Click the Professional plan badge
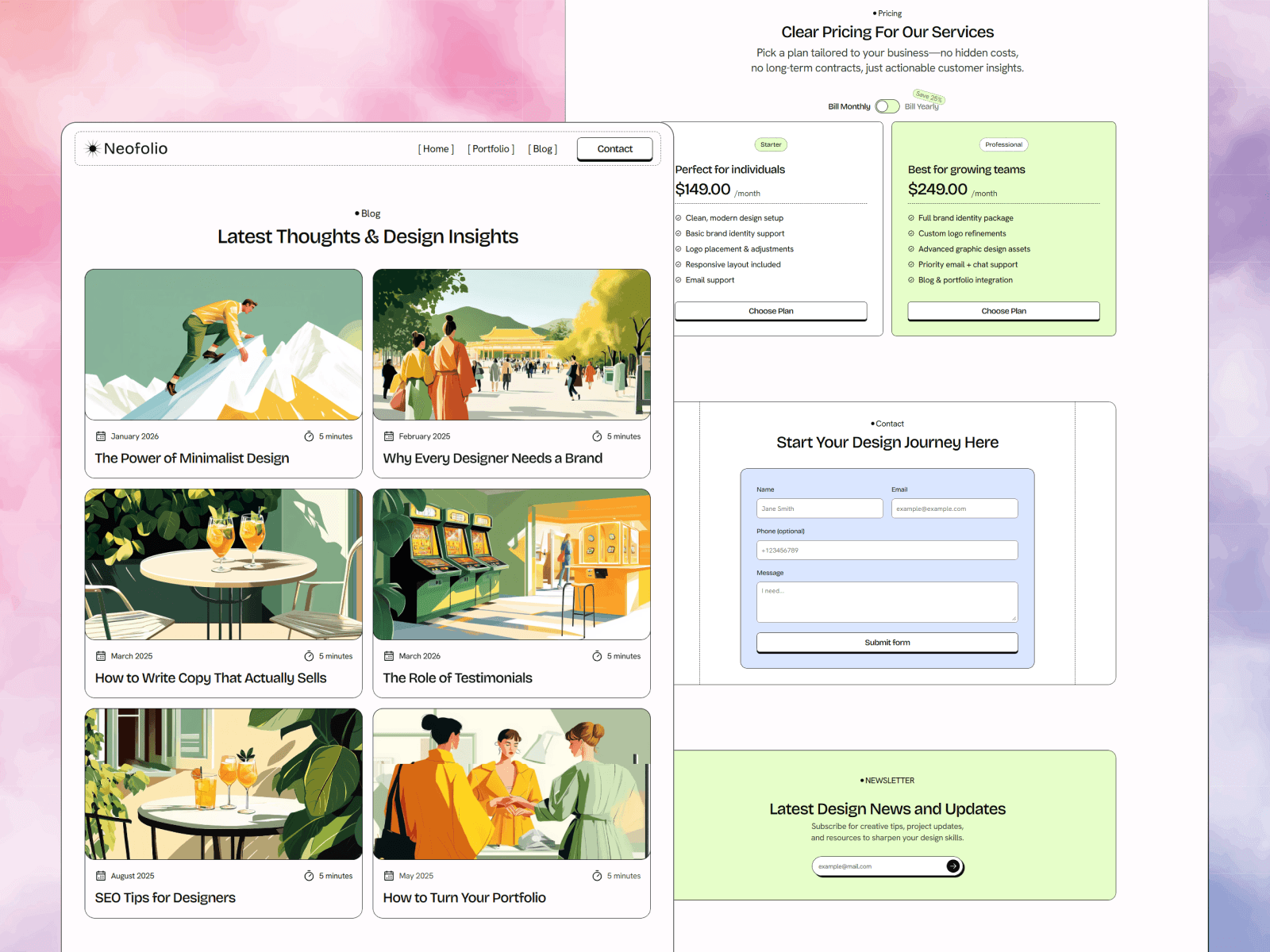 (1003, 144)
